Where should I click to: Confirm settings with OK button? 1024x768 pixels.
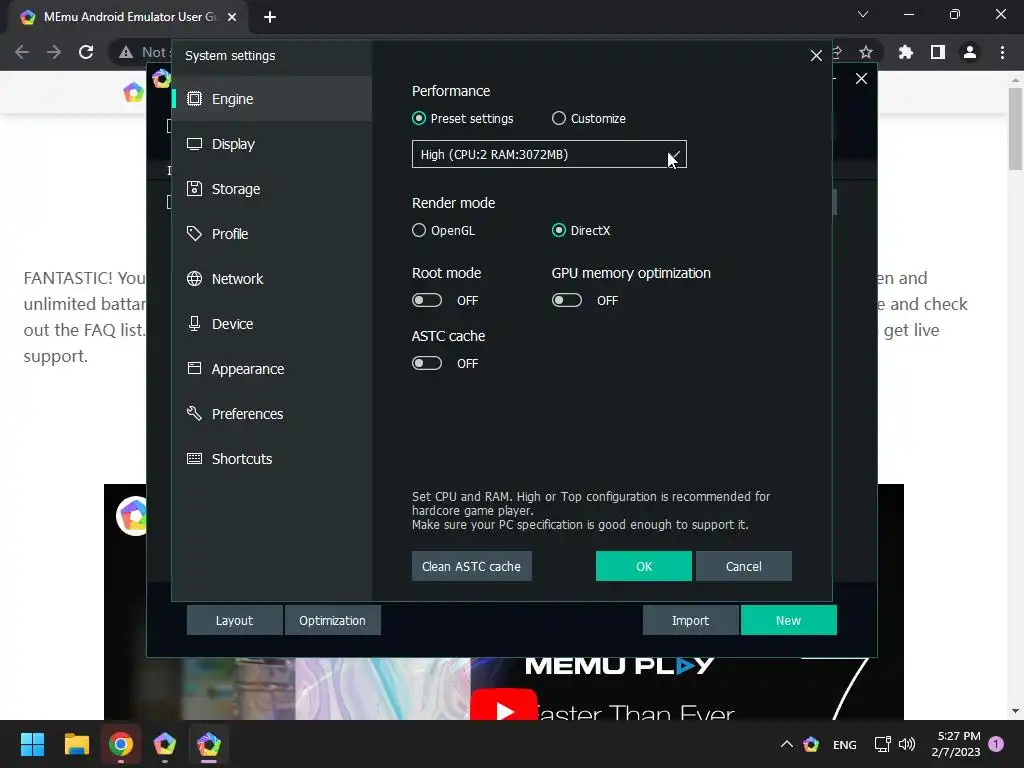click(644, 566)
